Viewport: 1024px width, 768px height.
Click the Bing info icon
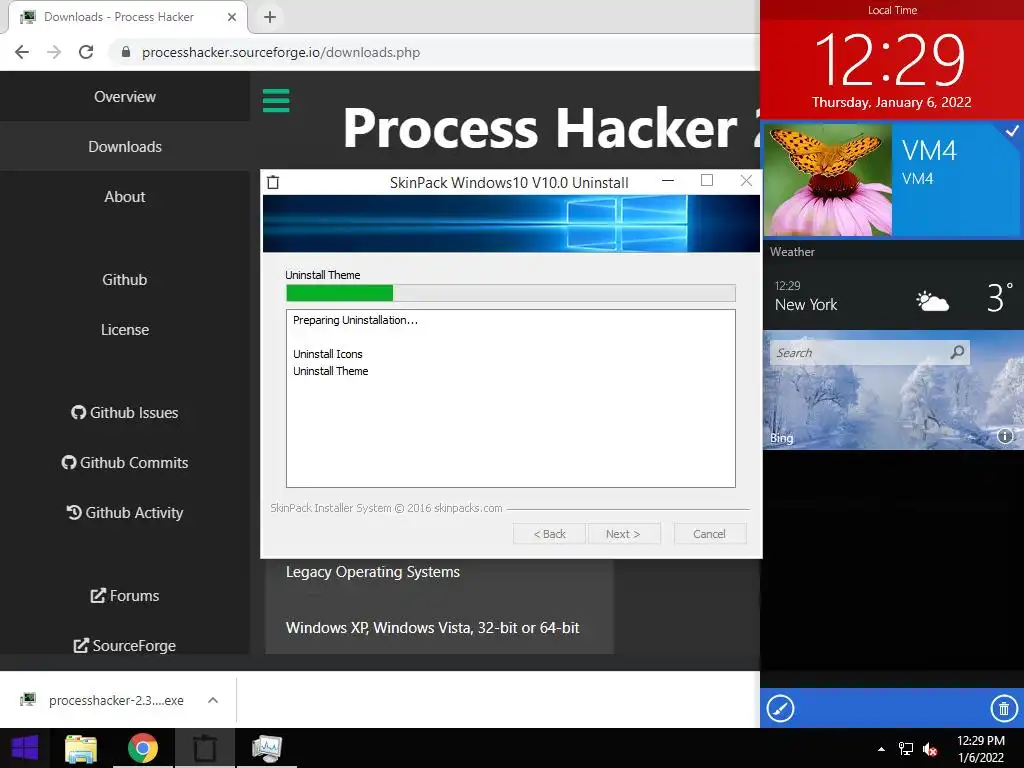1005,436
